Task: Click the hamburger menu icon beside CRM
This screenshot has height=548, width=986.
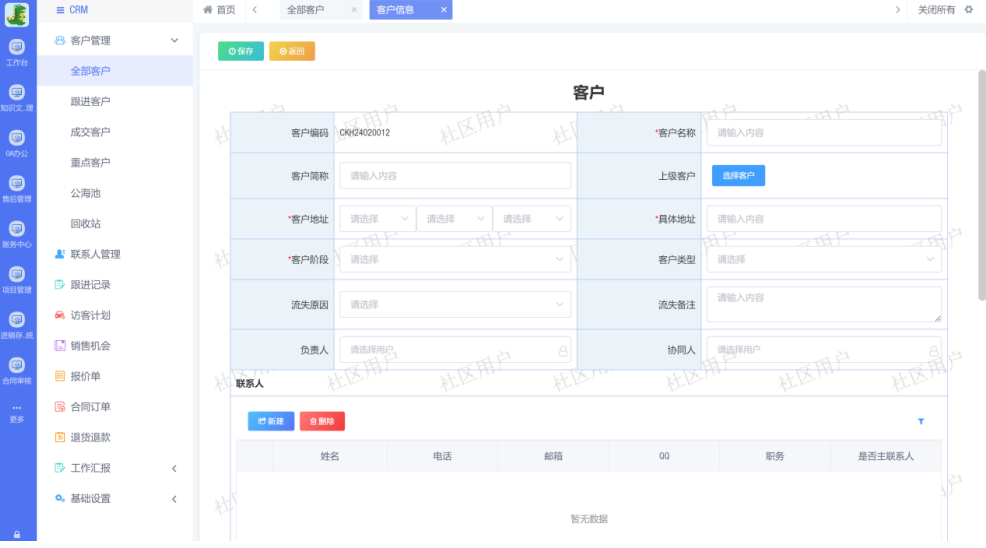Action: 60,10
